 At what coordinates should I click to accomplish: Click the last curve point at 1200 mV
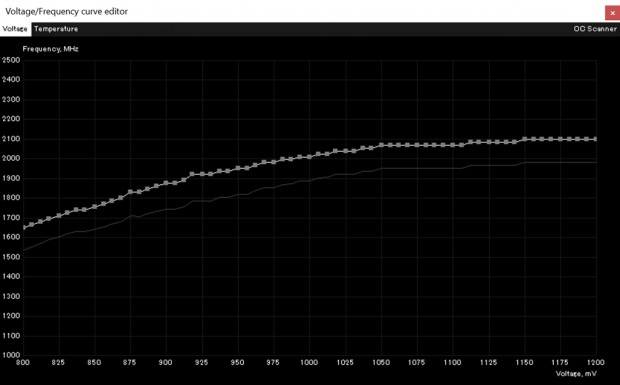coord(595,139)
